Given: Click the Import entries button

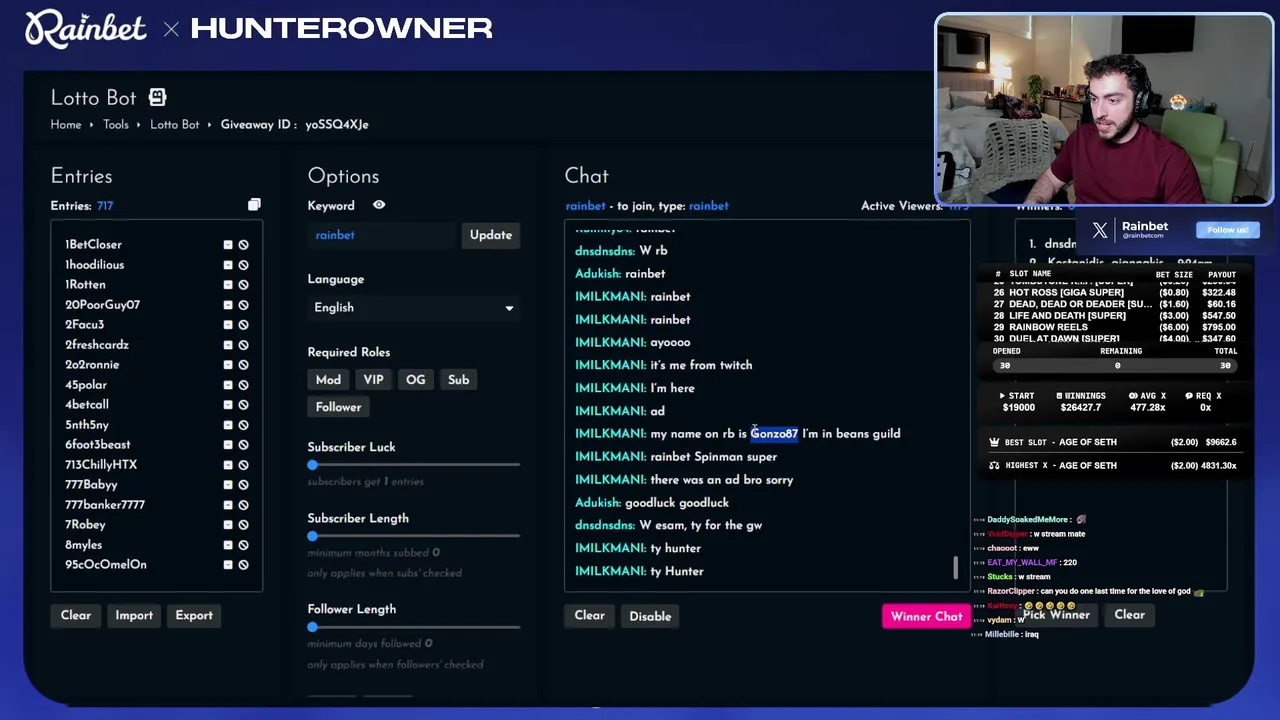Looking at the screenshot, I should [134, 615].
